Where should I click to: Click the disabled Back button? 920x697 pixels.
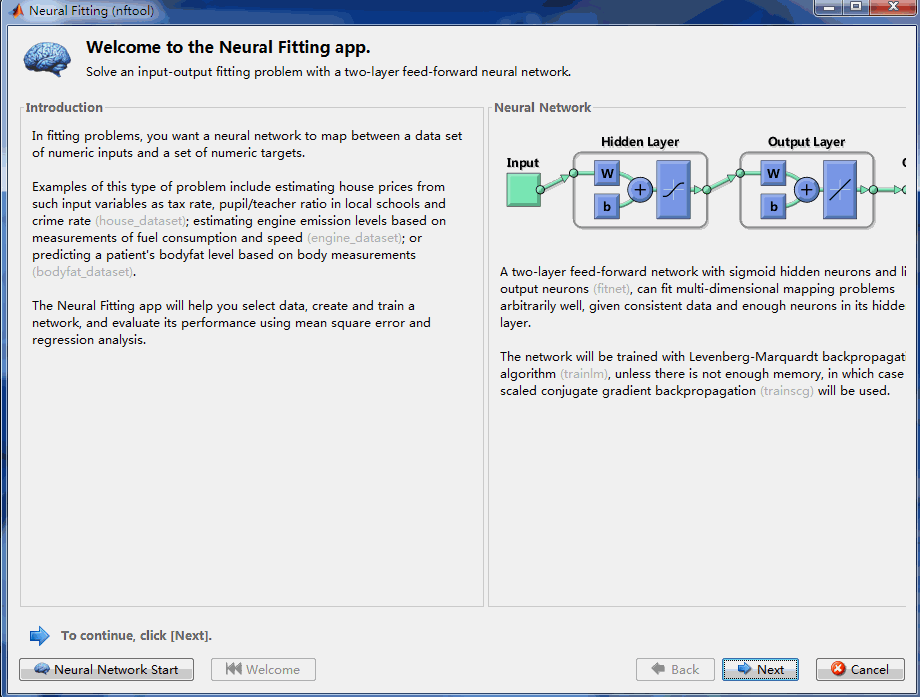[x=675, y=669]
